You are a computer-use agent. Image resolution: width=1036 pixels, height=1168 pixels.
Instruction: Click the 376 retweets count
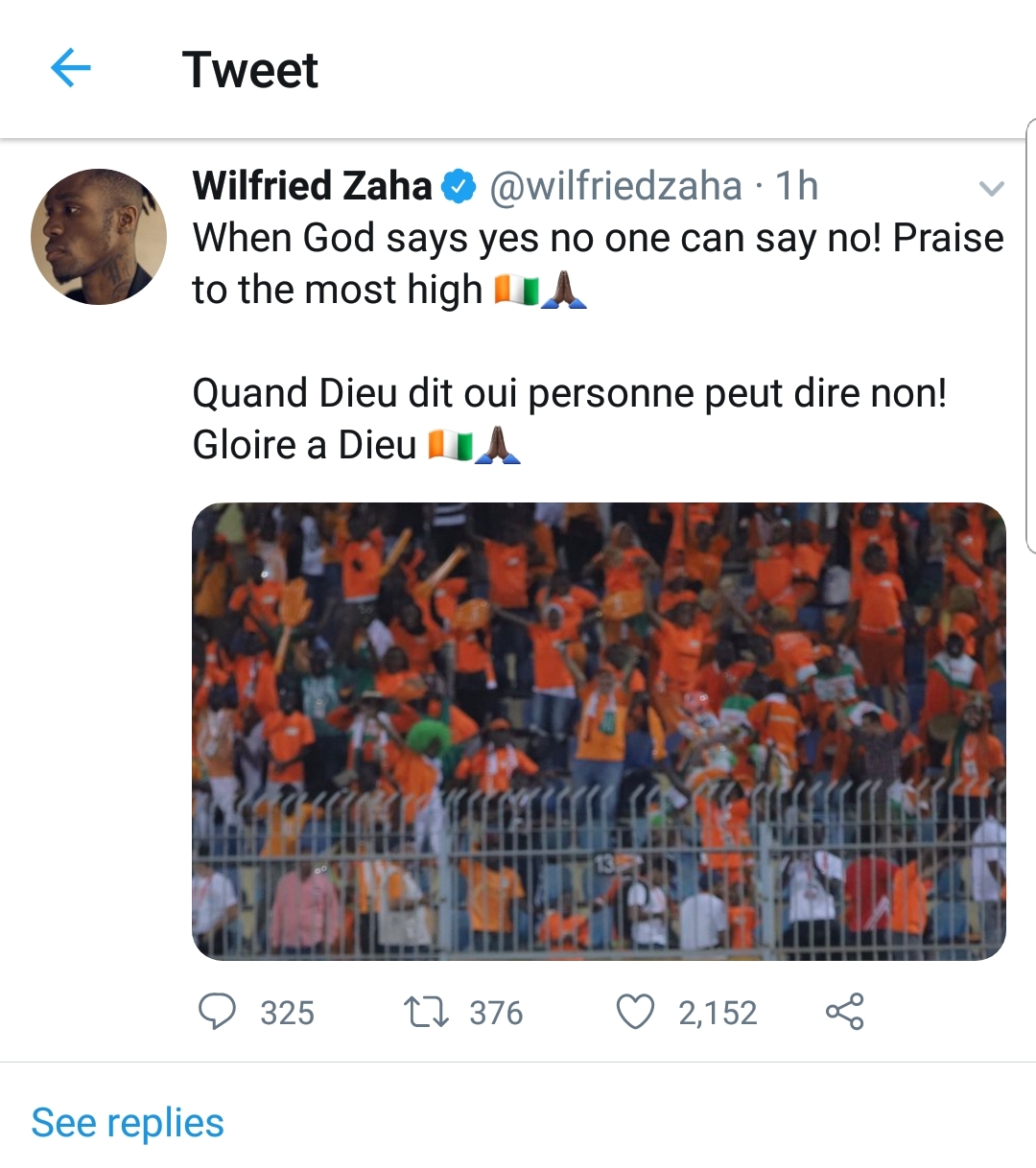pyautogui.click(x=496, y=1013)
